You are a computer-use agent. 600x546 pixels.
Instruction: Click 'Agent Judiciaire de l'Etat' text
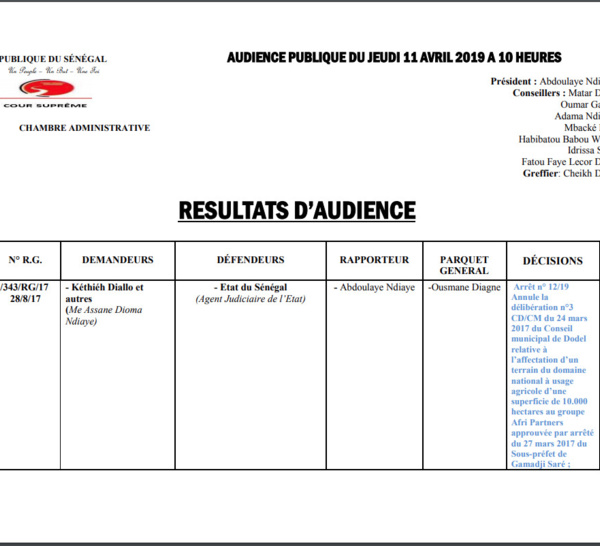pyautogui.click(x=251, y=299)
